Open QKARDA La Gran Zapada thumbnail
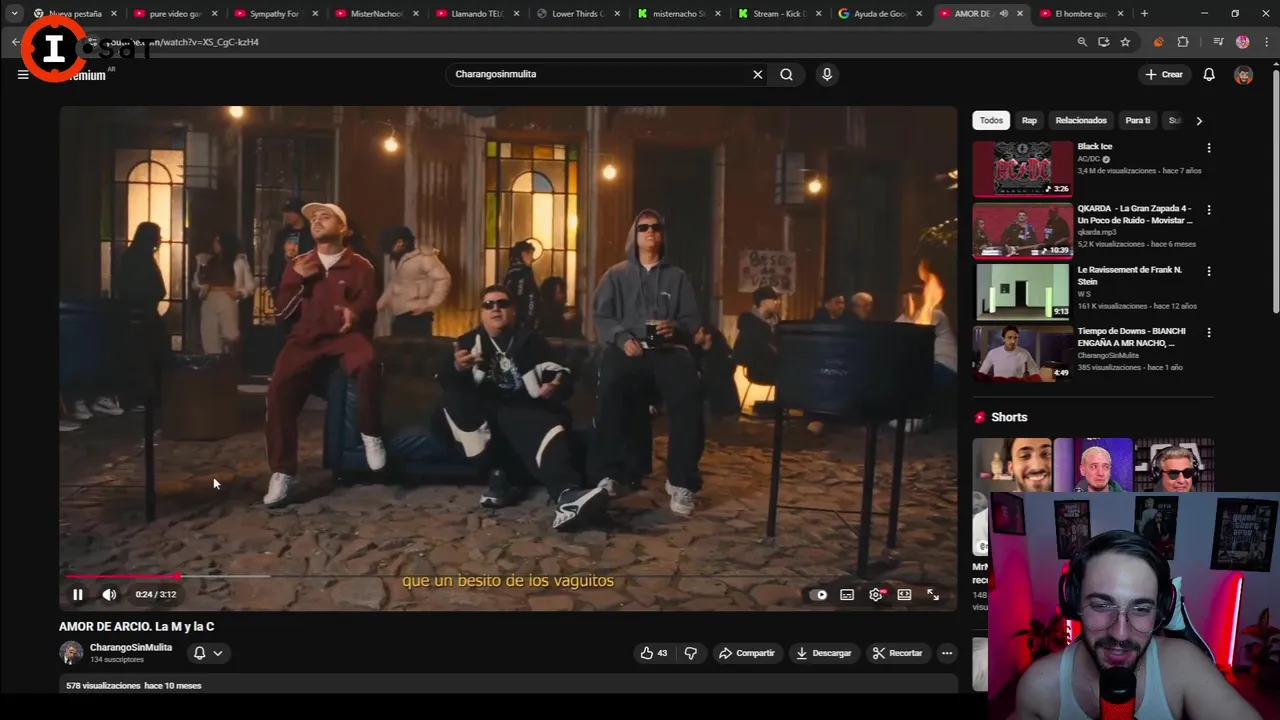Viewport: 1280px width, 720px height. tap(1022, 230)
